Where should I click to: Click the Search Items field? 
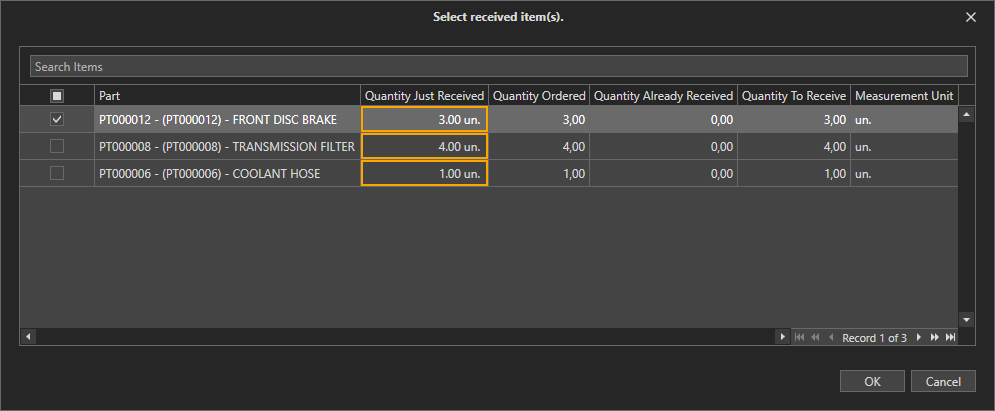pyautogui.click(x=498, y=66)
